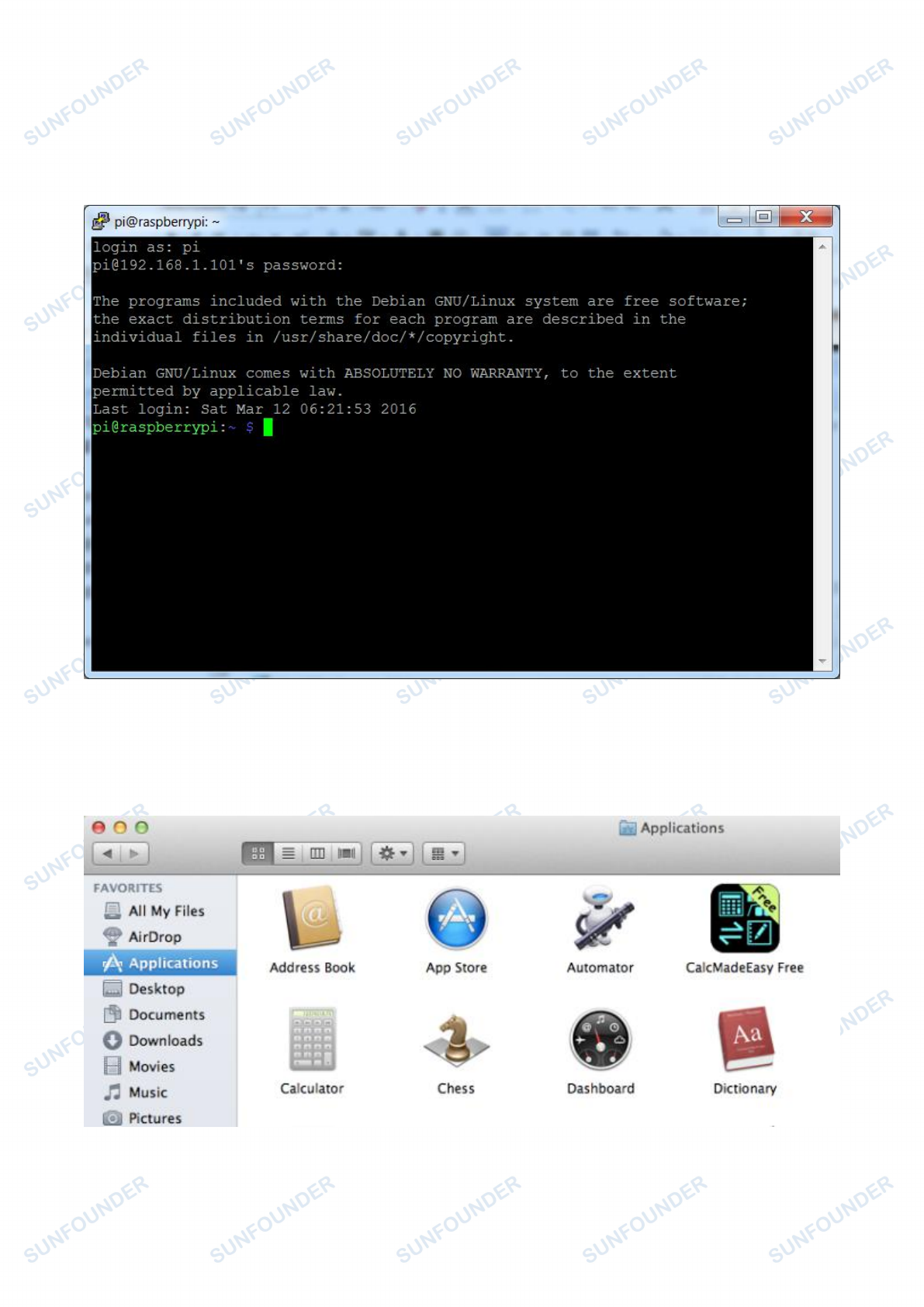Open the item arrangement dropdown

click(444, 854)
